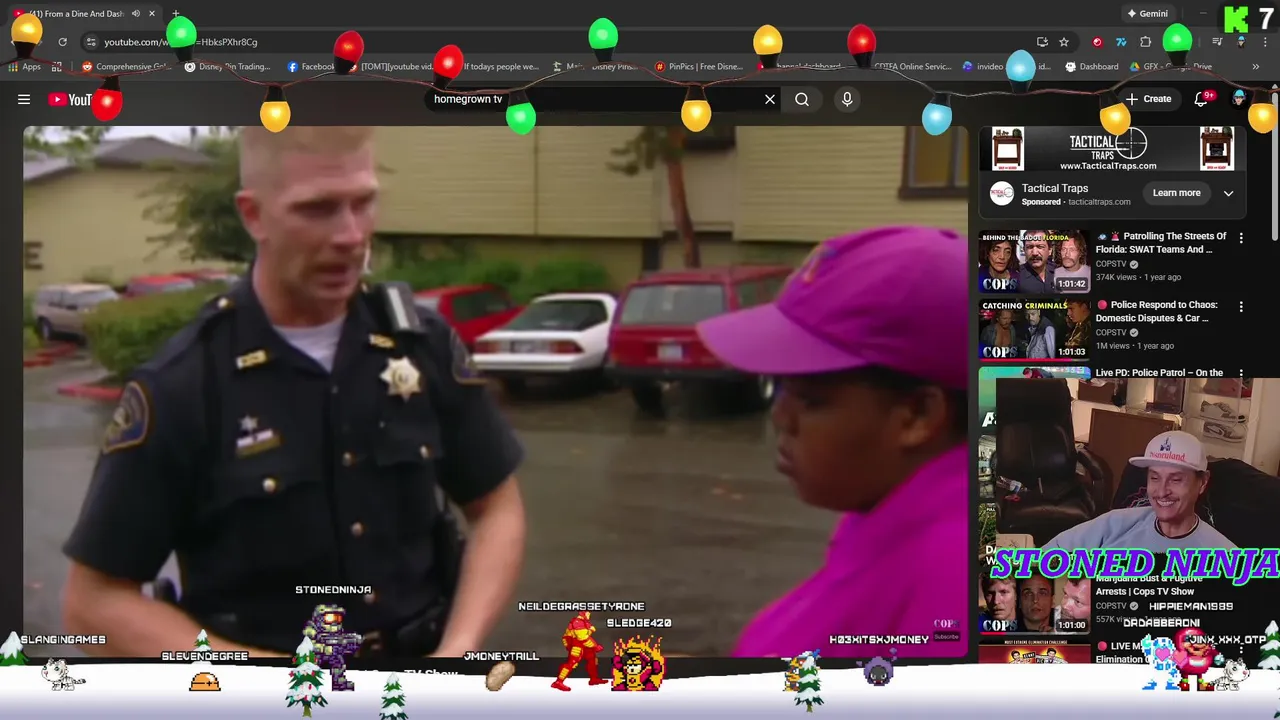Open 'Patrolling The Streets Of Florida' title
Image resolution: width=1280 pixels, height=720 pixels.
click(1163, 243)
